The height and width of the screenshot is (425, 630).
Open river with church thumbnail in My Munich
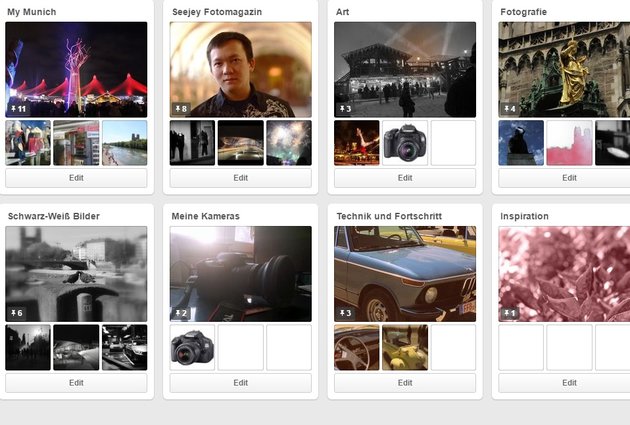tap(125, 143)
